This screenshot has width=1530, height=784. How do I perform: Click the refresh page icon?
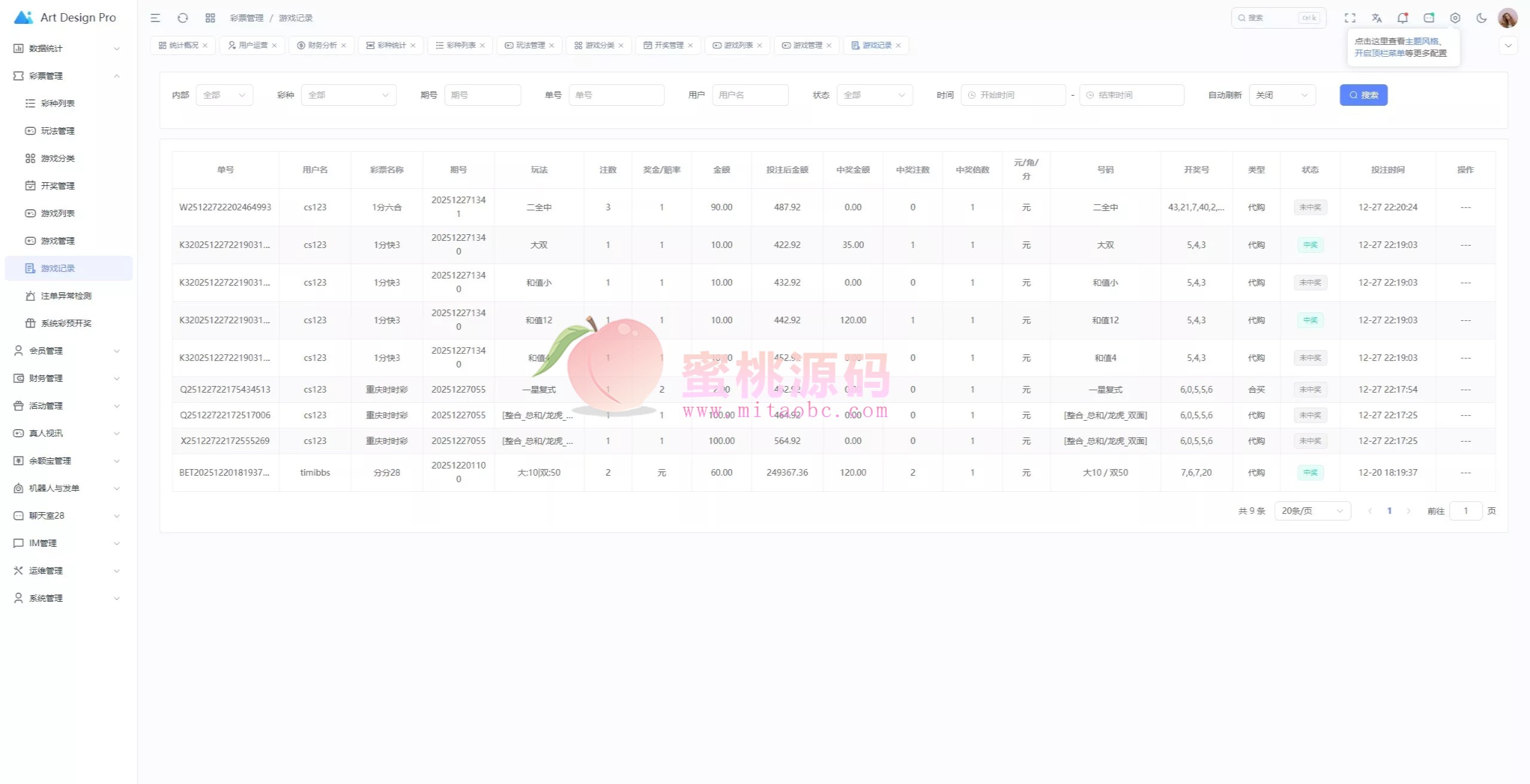click(x=183, y=18)
